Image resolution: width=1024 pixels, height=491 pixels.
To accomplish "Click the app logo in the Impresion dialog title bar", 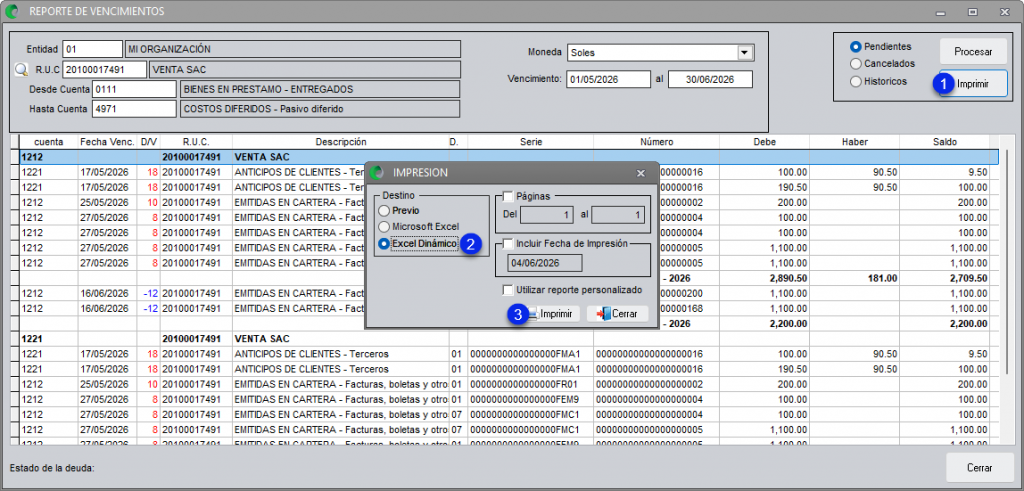I will [x=377, y=173].
